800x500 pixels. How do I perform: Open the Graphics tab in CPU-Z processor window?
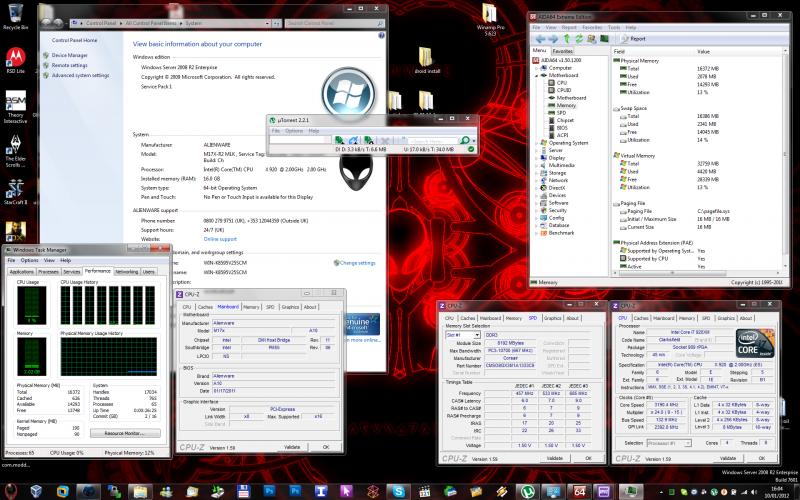click(726, 318)
